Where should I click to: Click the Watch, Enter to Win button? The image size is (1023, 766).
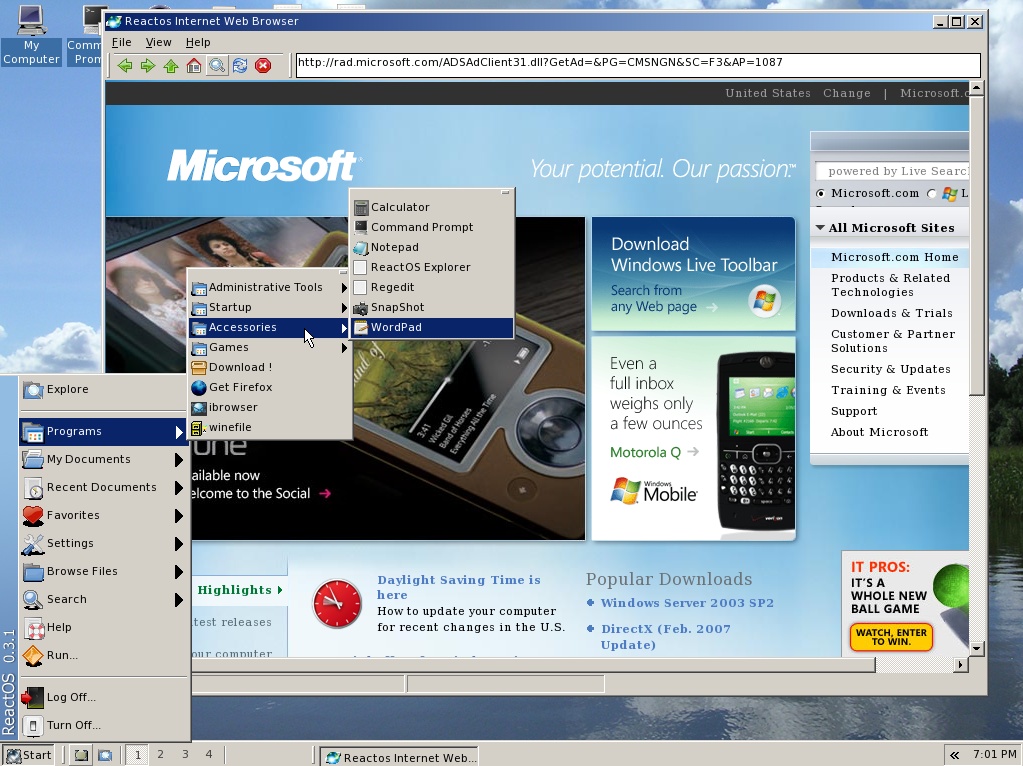click(x=891, y=637)
